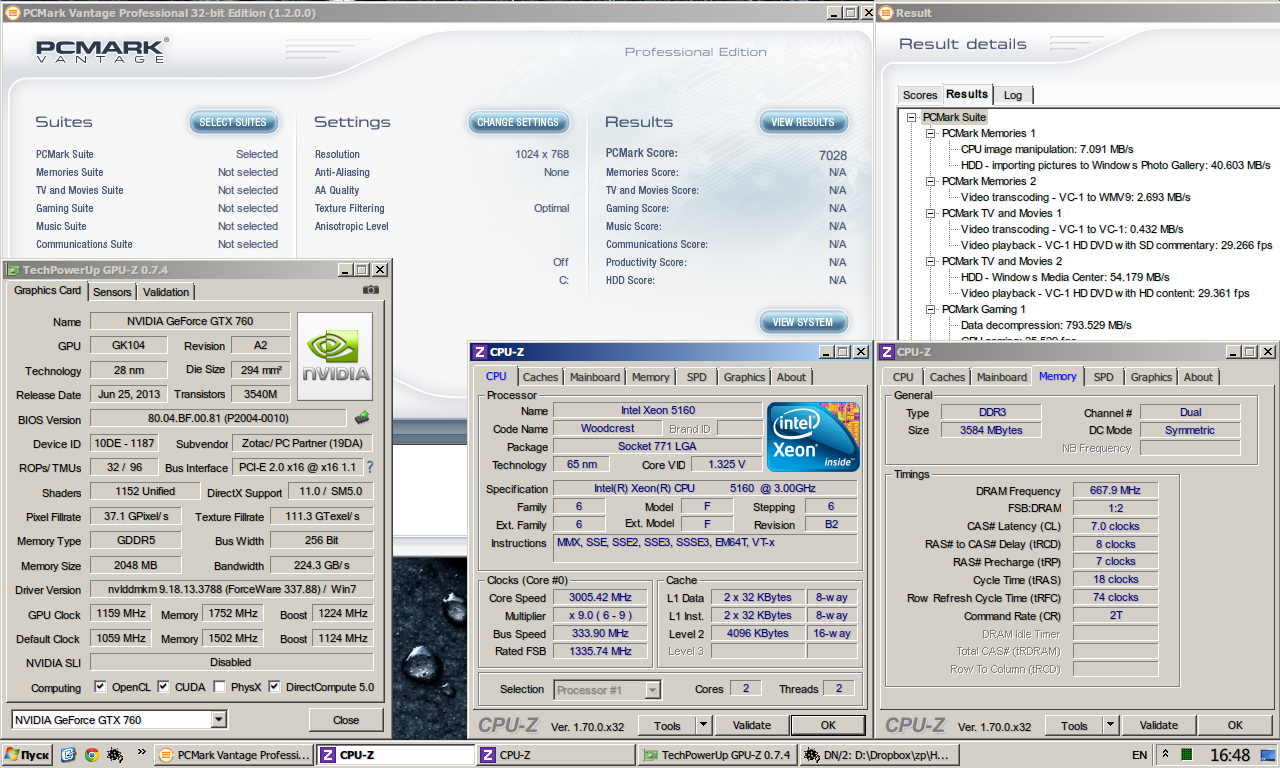Click the Specification field in CPU-Z
1280x768 pixels.
pyautogui.click(x=705, y=489)
